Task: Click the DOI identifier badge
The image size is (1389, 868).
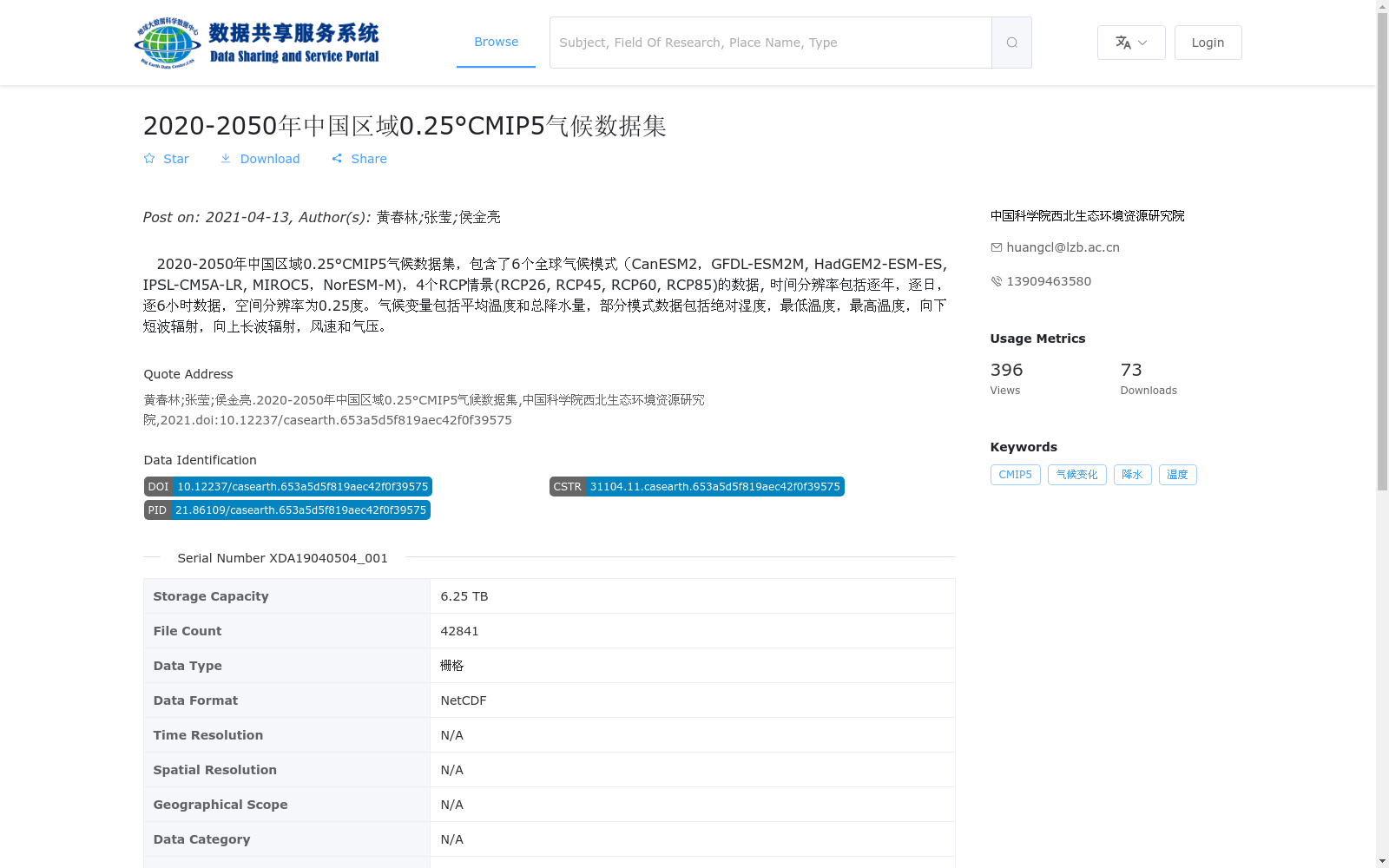Action: point(288,487)
